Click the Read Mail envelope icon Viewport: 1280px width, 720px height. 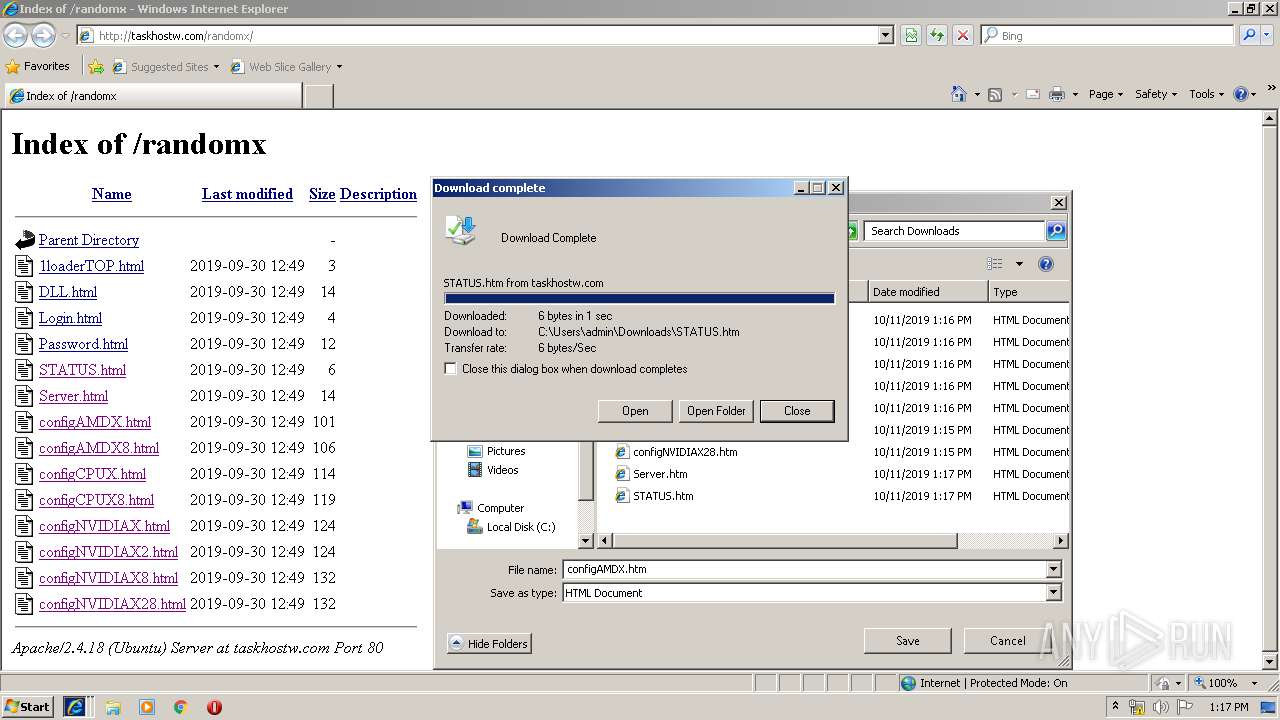point(1032,94)
